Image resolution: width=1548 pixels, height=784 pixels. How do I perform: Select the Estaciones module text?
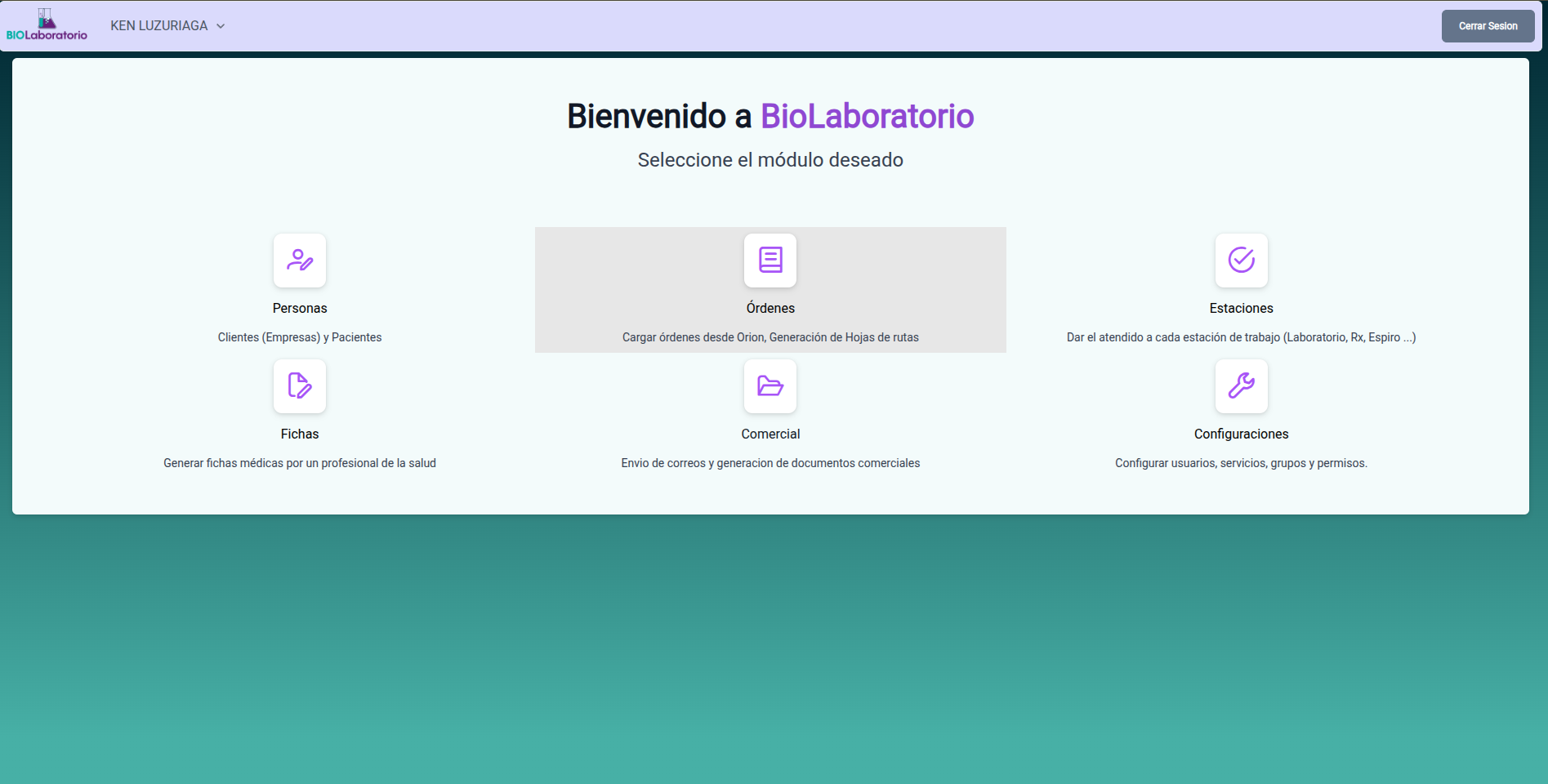pos(1240,308)
